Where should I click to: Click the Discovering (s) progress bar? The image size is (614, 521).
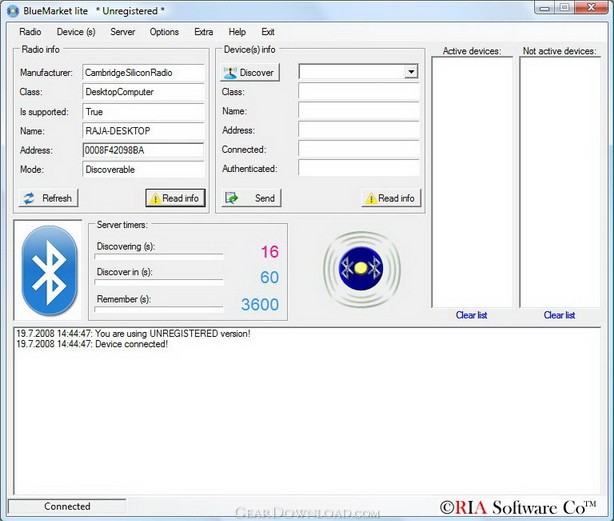pos(159,257)
